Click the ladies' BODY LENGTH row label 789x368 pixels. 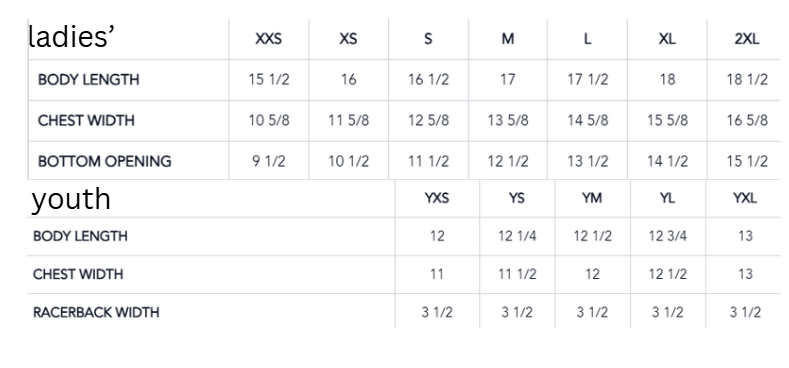pyautogui.click(x=89, y=80)
